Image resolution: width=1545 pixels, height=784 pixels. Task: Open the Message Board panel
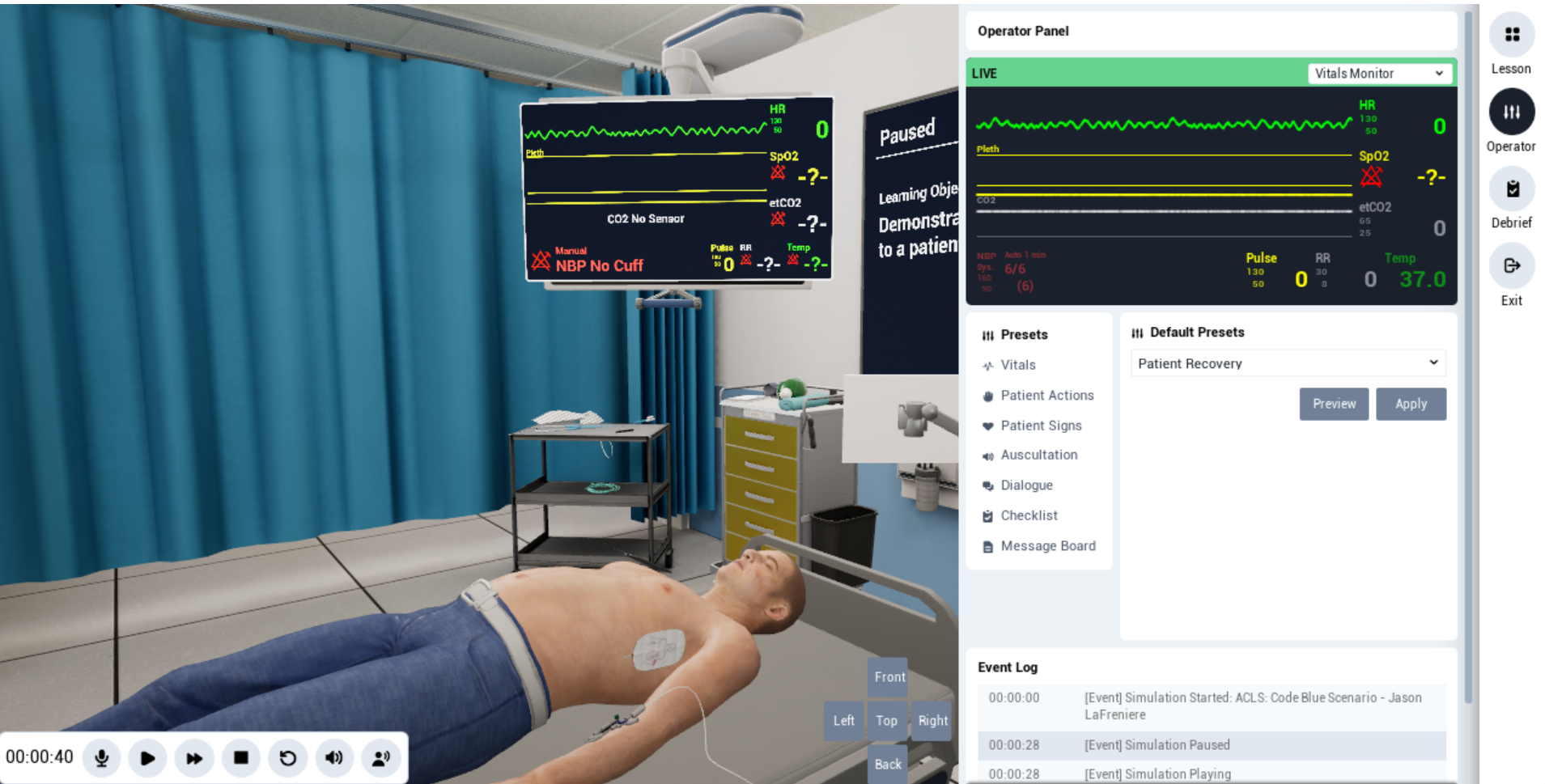click(x=1048, y=545)
